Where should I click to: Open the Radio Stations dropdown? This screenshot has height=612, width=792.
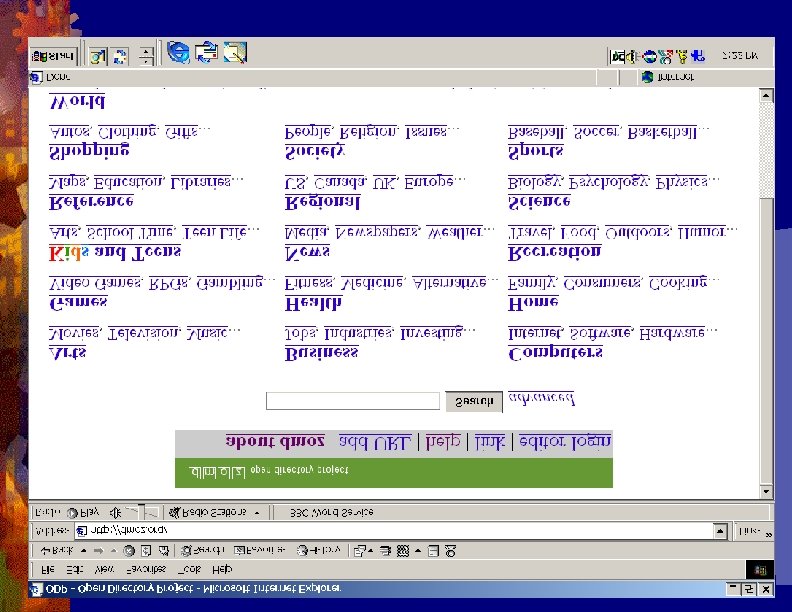coord(215,513)
